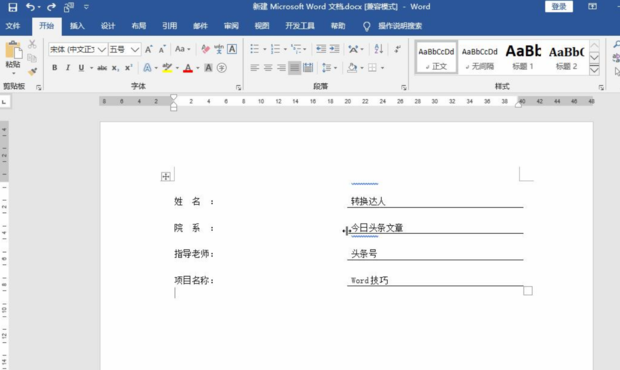This screenshot has height=370, width=620.
Task: Switch to the 布局 tab
Action: 139,26
